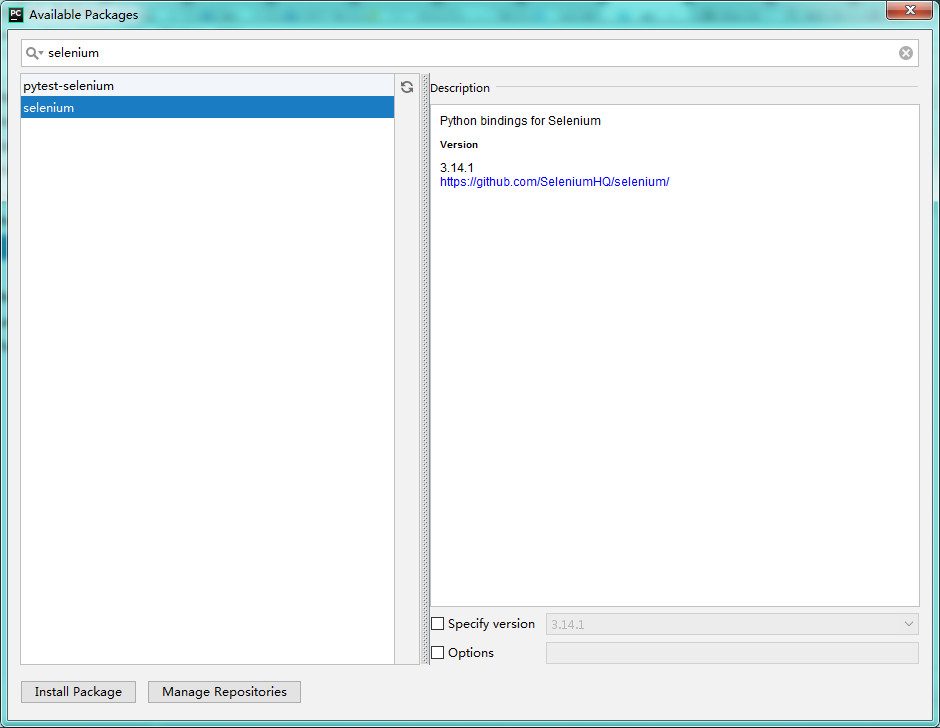The image size is (940, 728).
Task: Click the Description panel header label
Action: point(460,88)
